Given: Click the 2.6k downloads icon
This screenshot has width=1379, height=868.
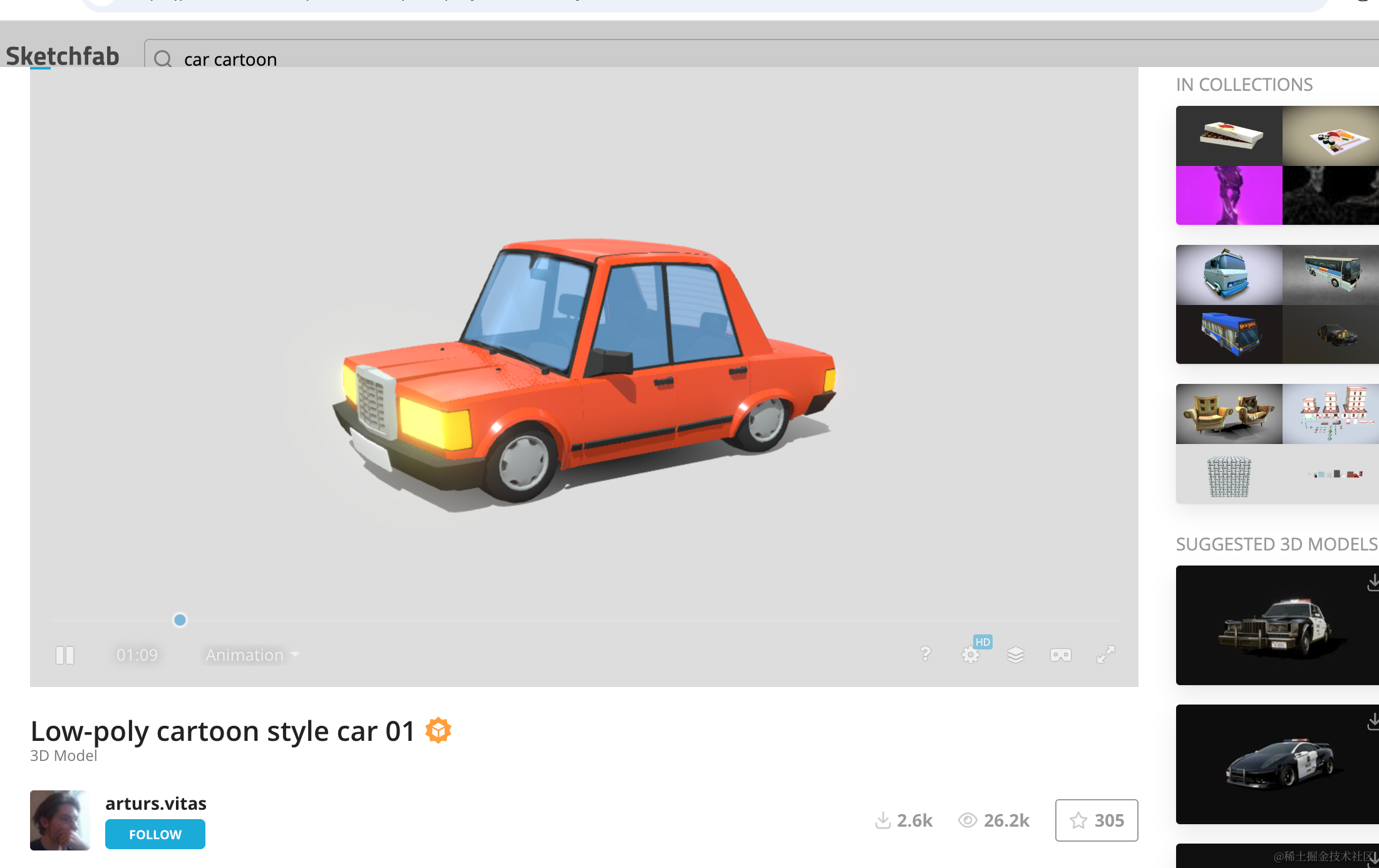Looking at the screenshot, I should (x=883, y=820).
